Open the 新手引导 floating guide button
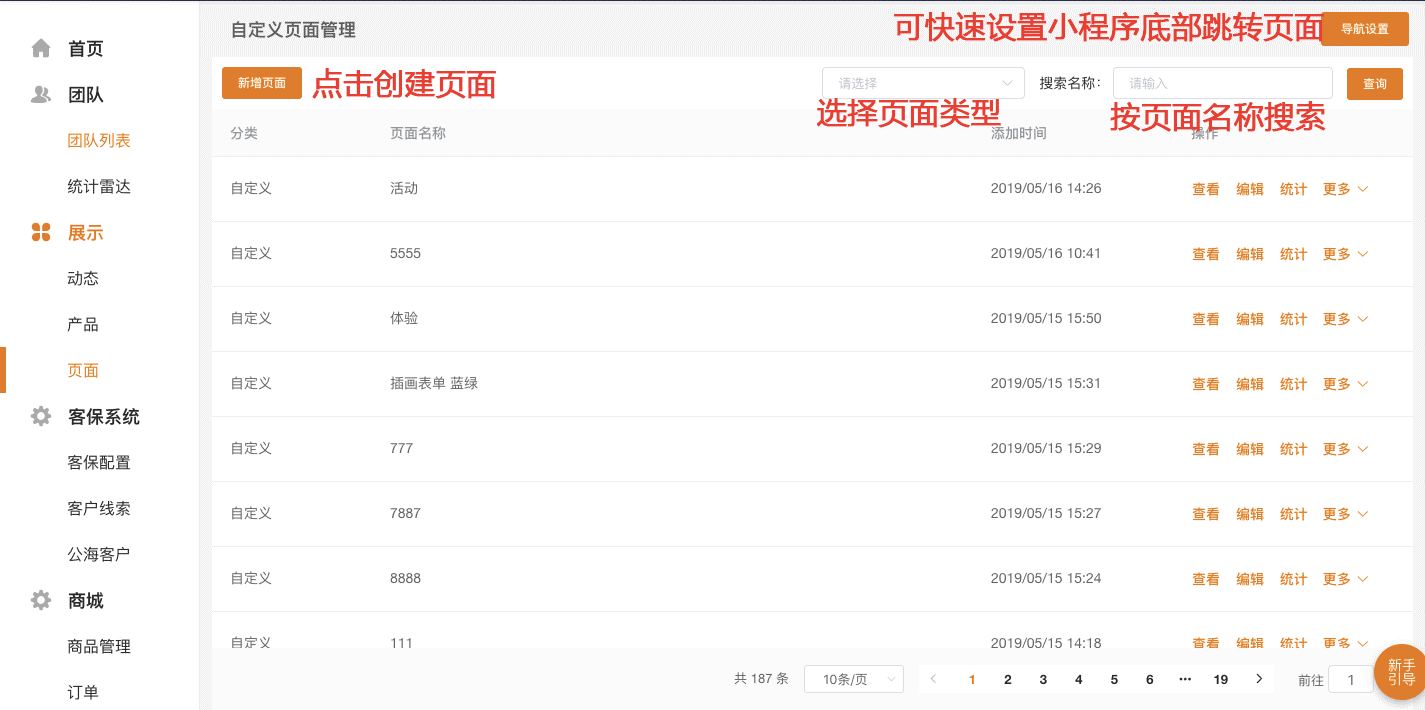Screen dimensions: 1425x710 pos(1401,672)
